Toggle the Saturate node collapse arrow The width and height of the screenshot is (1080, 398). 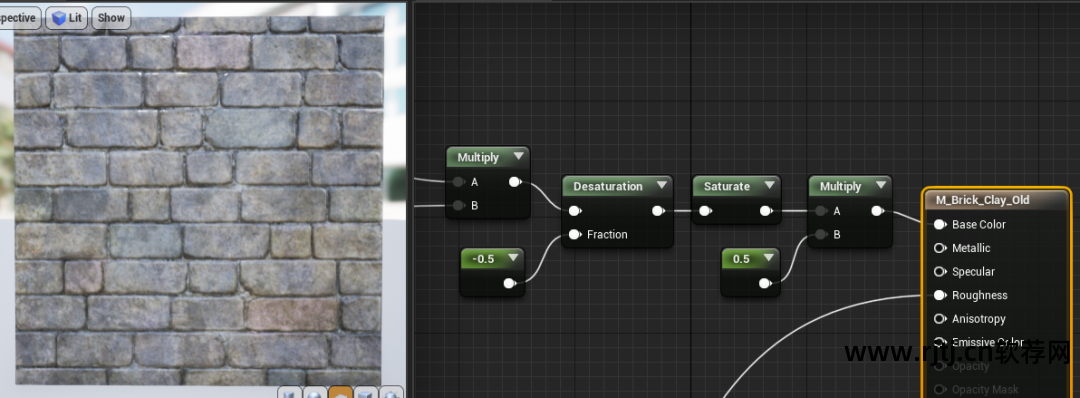coord(769,186)
